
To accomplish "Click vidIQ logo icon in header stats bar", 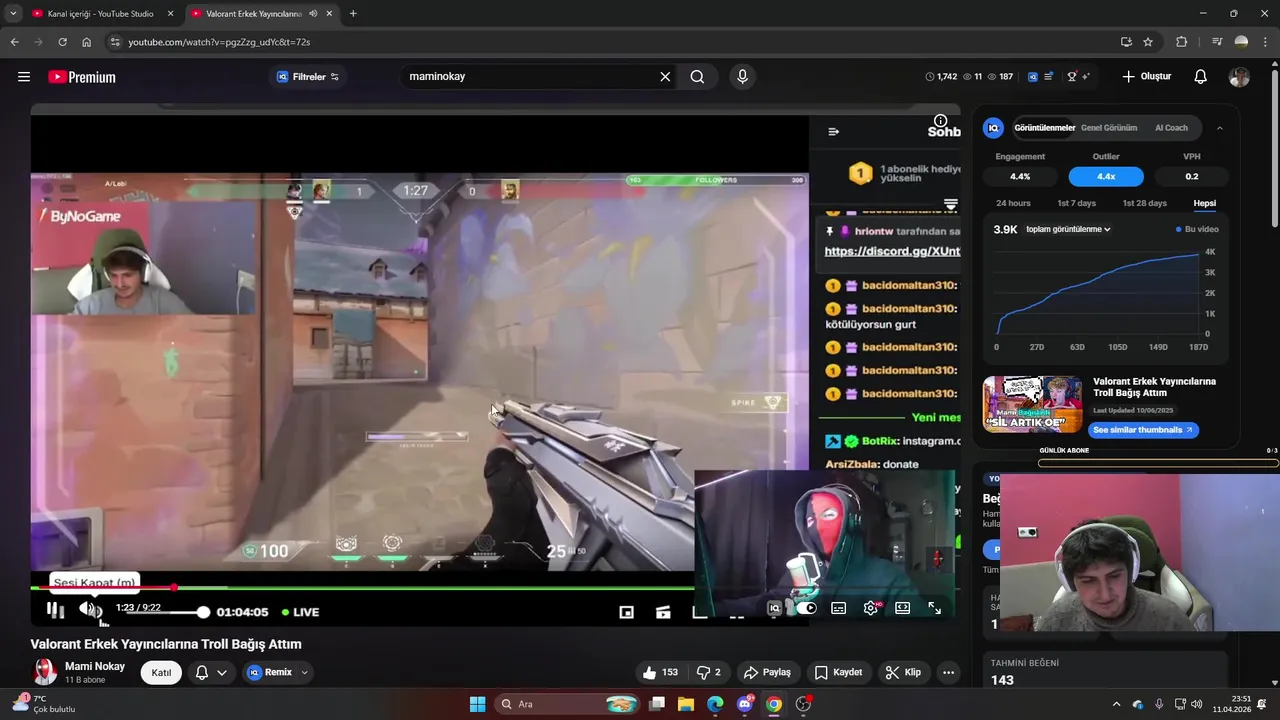I will point(1033,76).
